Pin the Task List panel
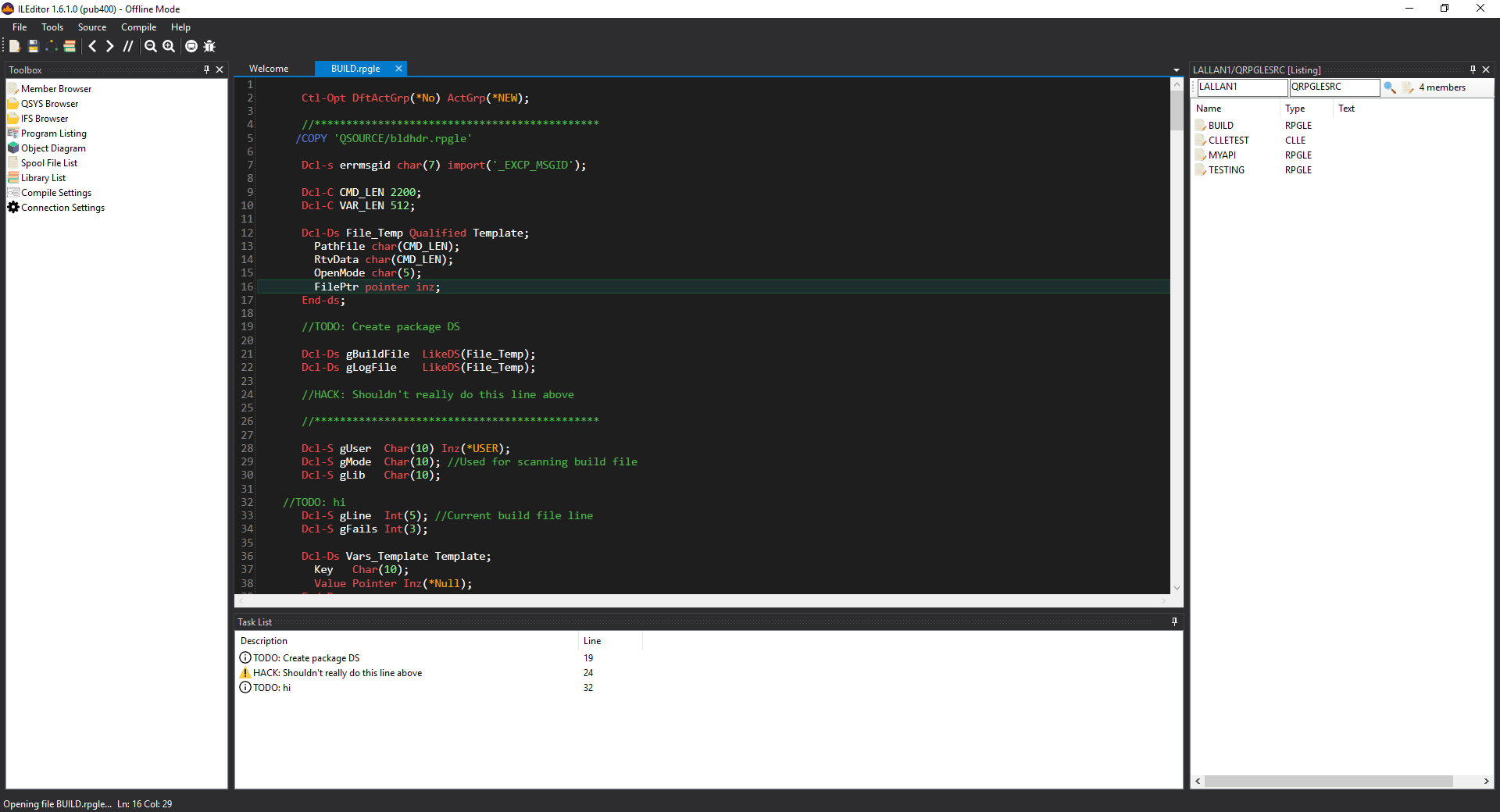This screenshot has width=1500, height=812. [x=1174, y=621]
